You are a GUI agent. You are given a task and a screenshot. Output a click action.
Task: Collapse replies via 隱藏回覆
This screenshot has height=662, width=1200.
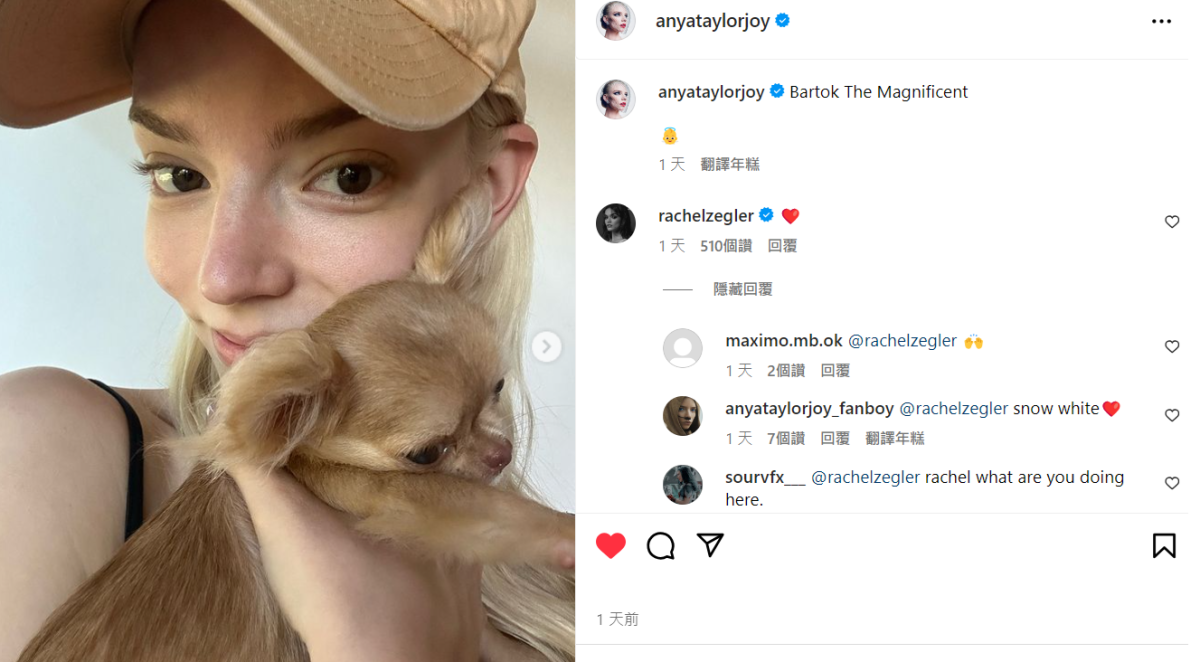pos(742,289)
